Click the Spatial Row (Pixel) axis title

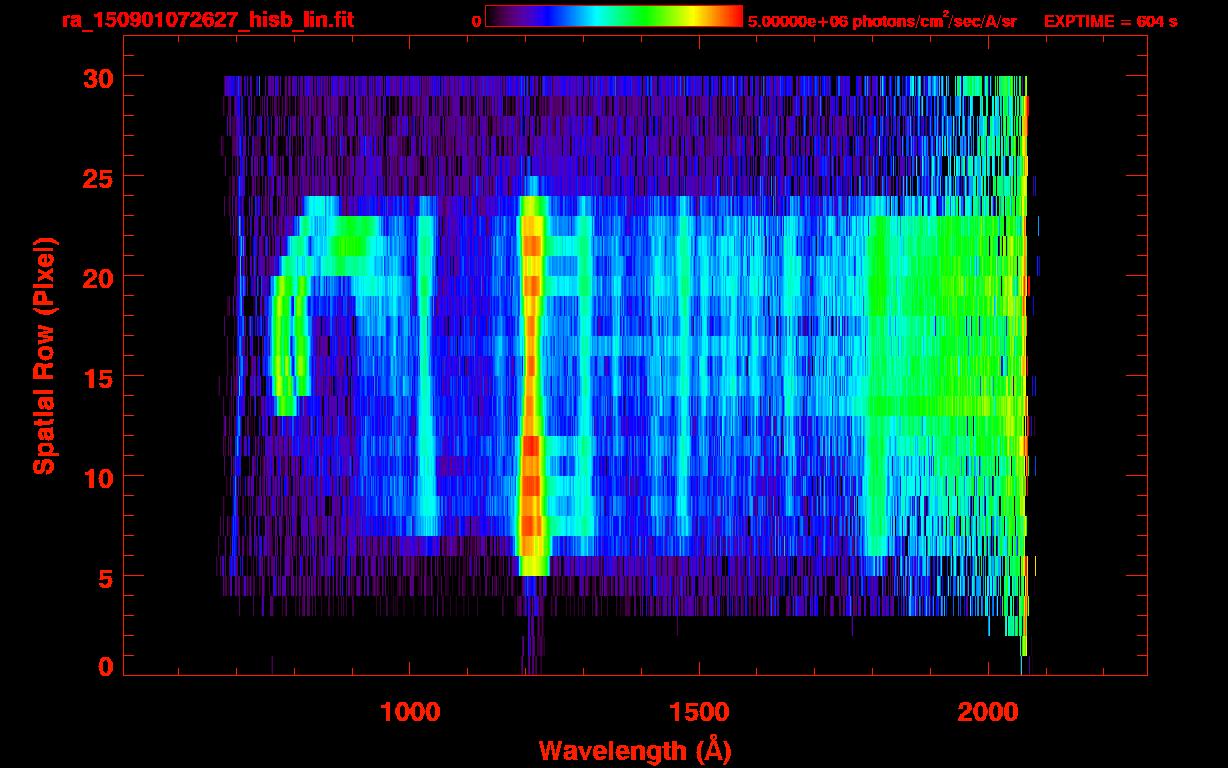click(43, 355)
